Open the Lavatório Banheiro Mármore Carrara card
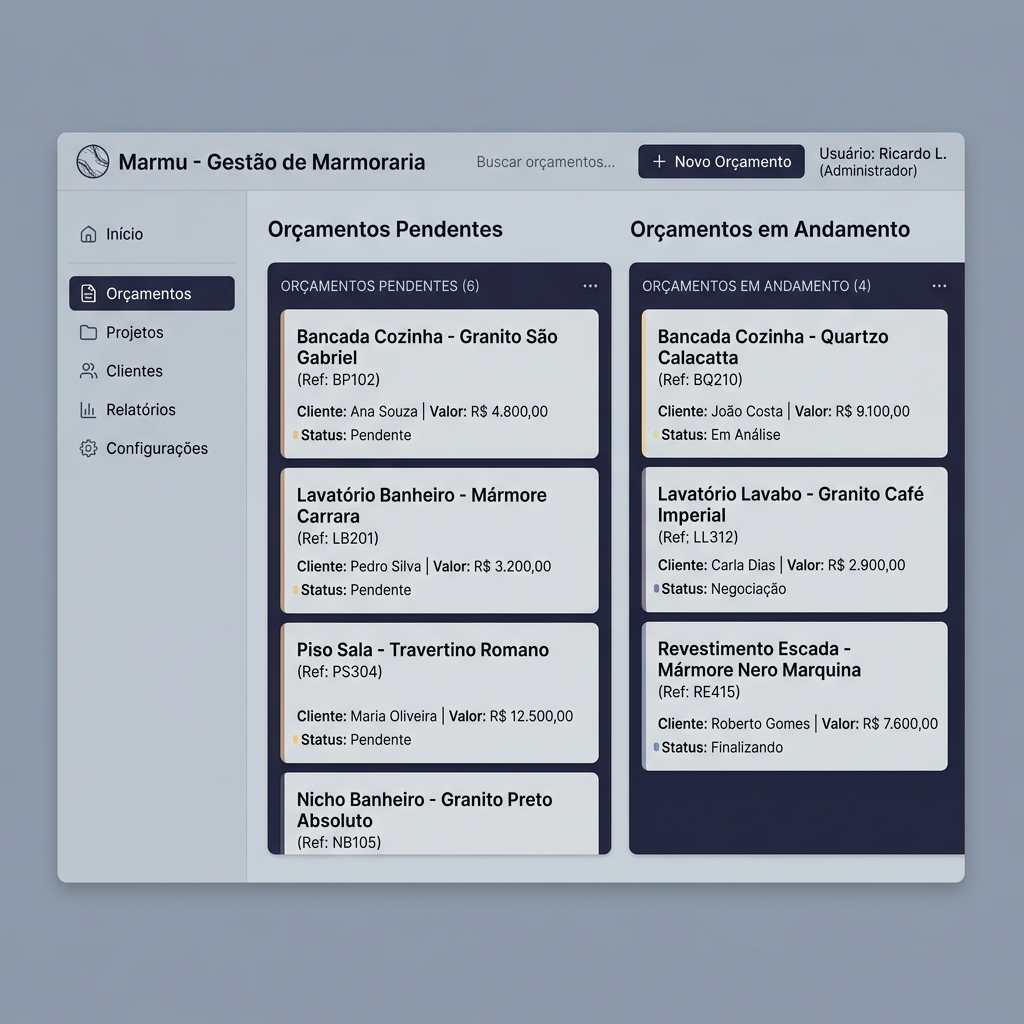 tap(440, 540)
